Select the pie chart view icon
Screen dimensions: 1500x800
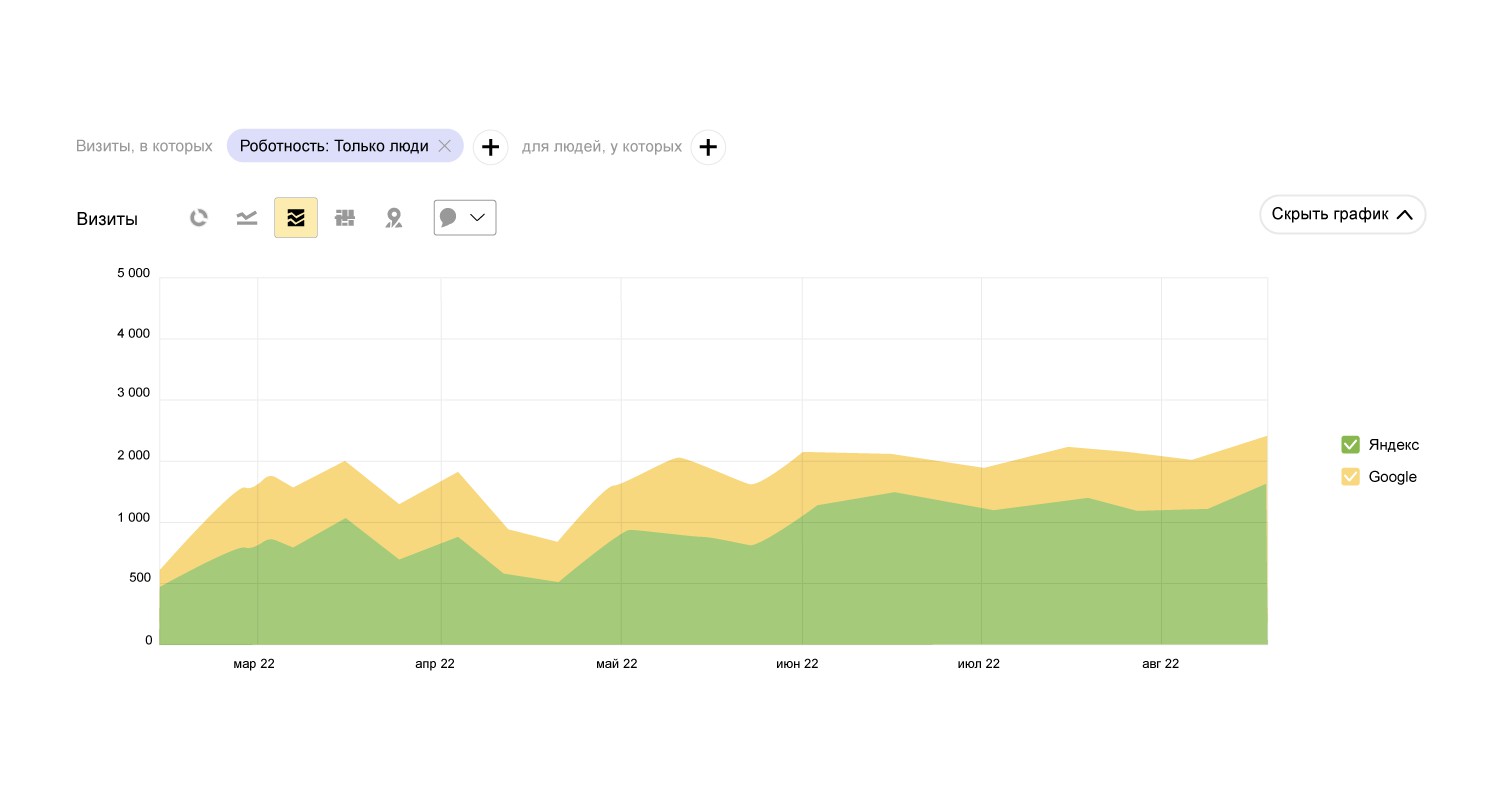199,218
